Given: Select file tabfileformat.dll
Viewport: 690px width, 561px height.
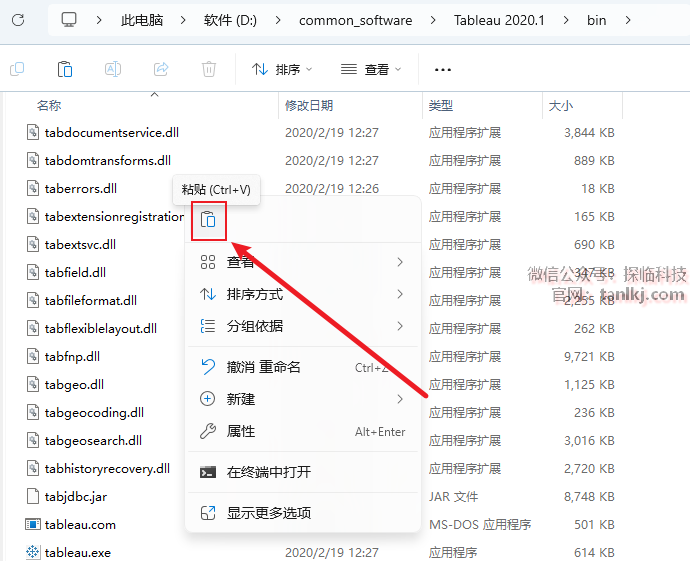Looking at the screenshot, I should coord(91,301).
